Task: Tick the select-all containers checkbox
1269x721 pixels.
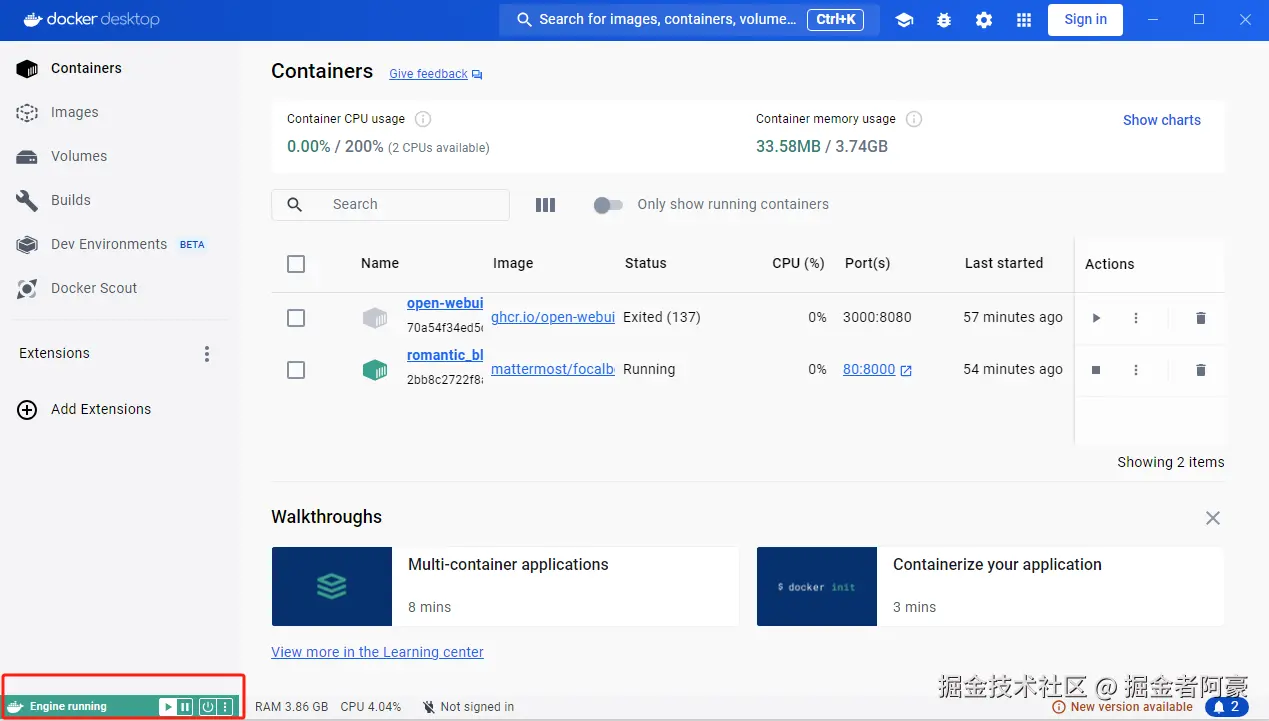Action: (x=296, y=264)
